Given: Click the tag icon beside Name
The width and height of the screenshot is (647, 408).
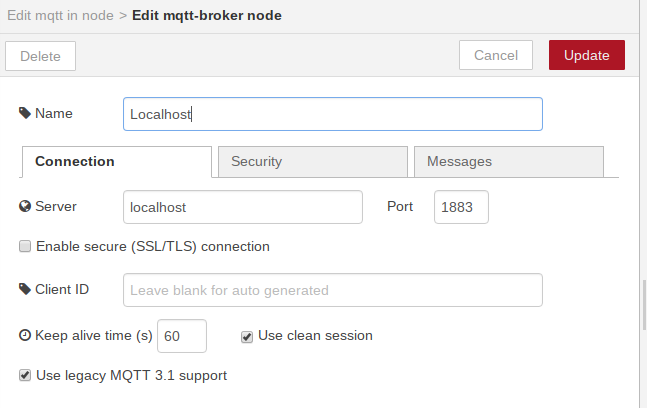Looking at the screenshot, I should (25, 114).
